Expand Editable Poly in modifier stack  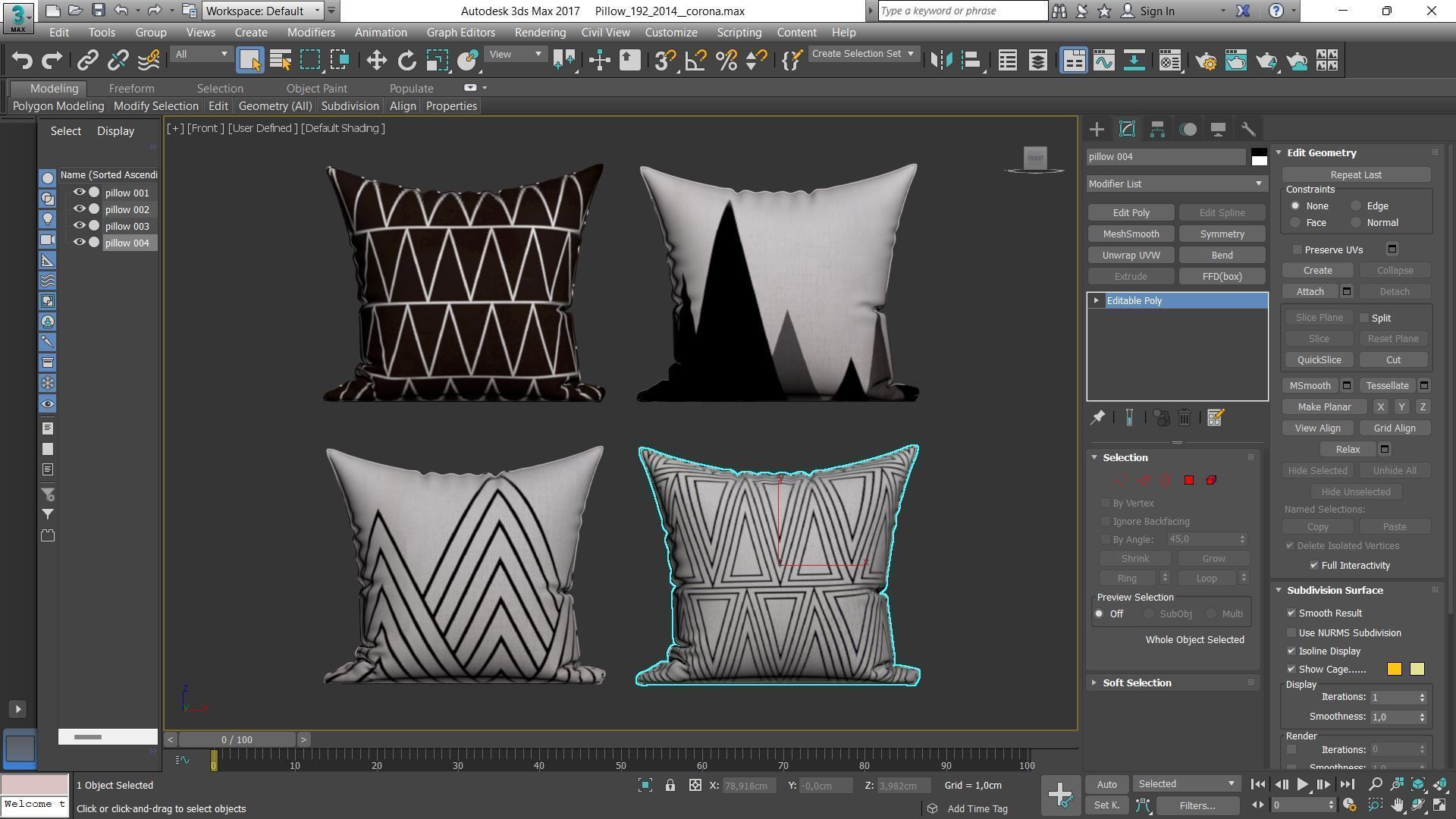pyautogui.click(x=1097, y=301)
